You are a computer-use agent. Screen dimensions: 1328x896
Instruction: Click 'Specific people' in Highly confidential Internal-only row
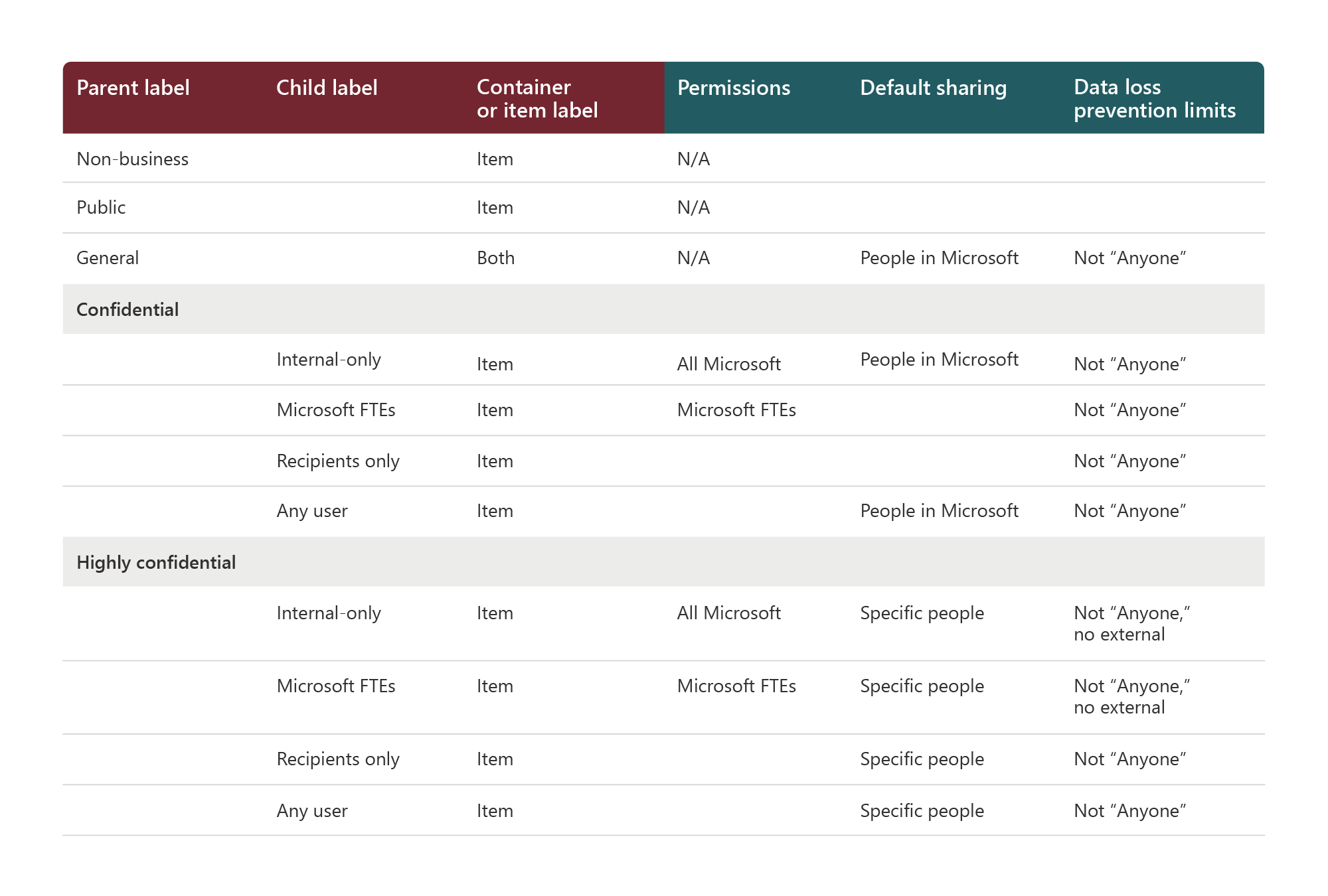point(922,613)
